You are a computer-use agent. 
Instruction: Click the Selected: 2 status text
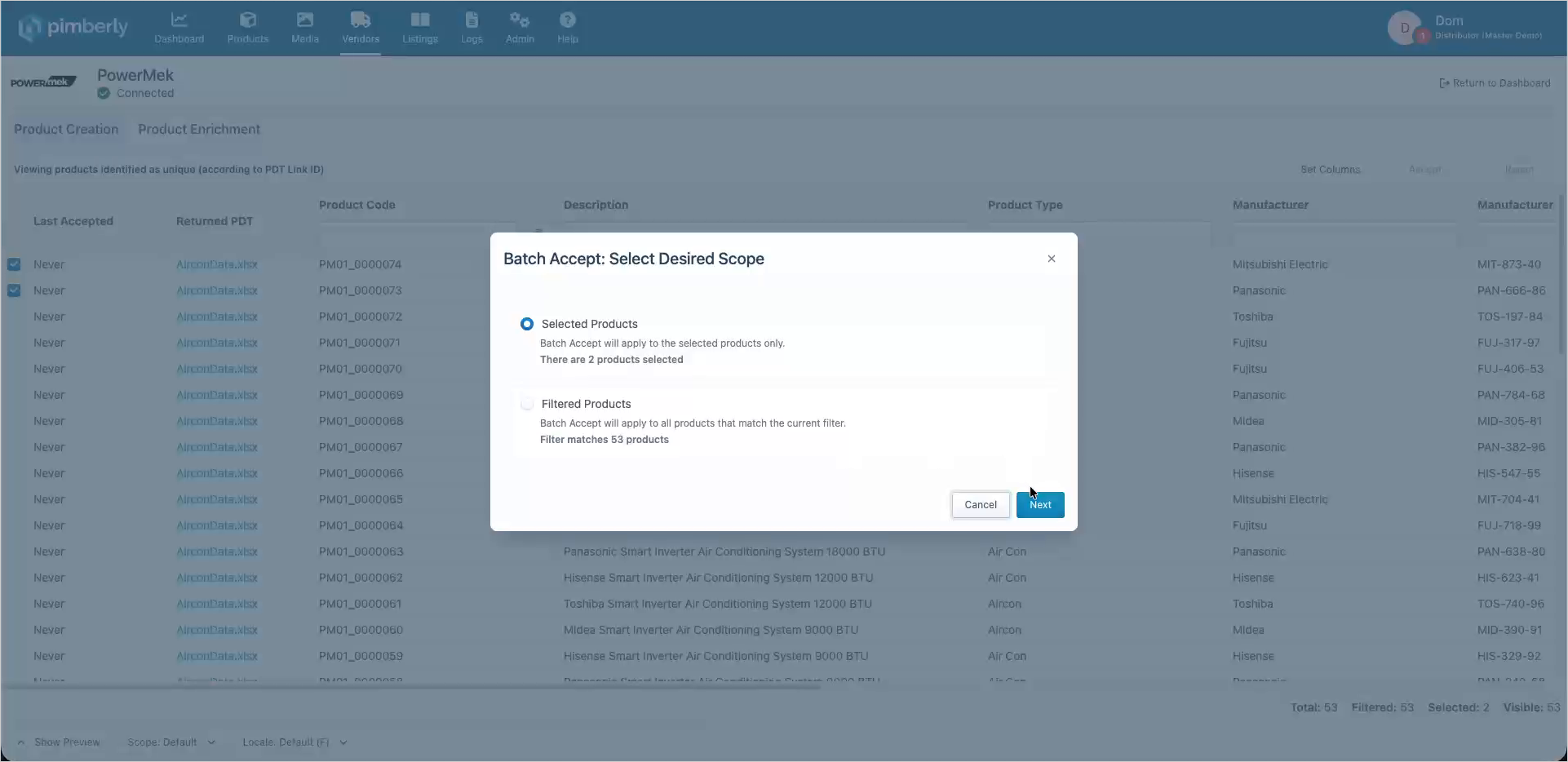1459,707
